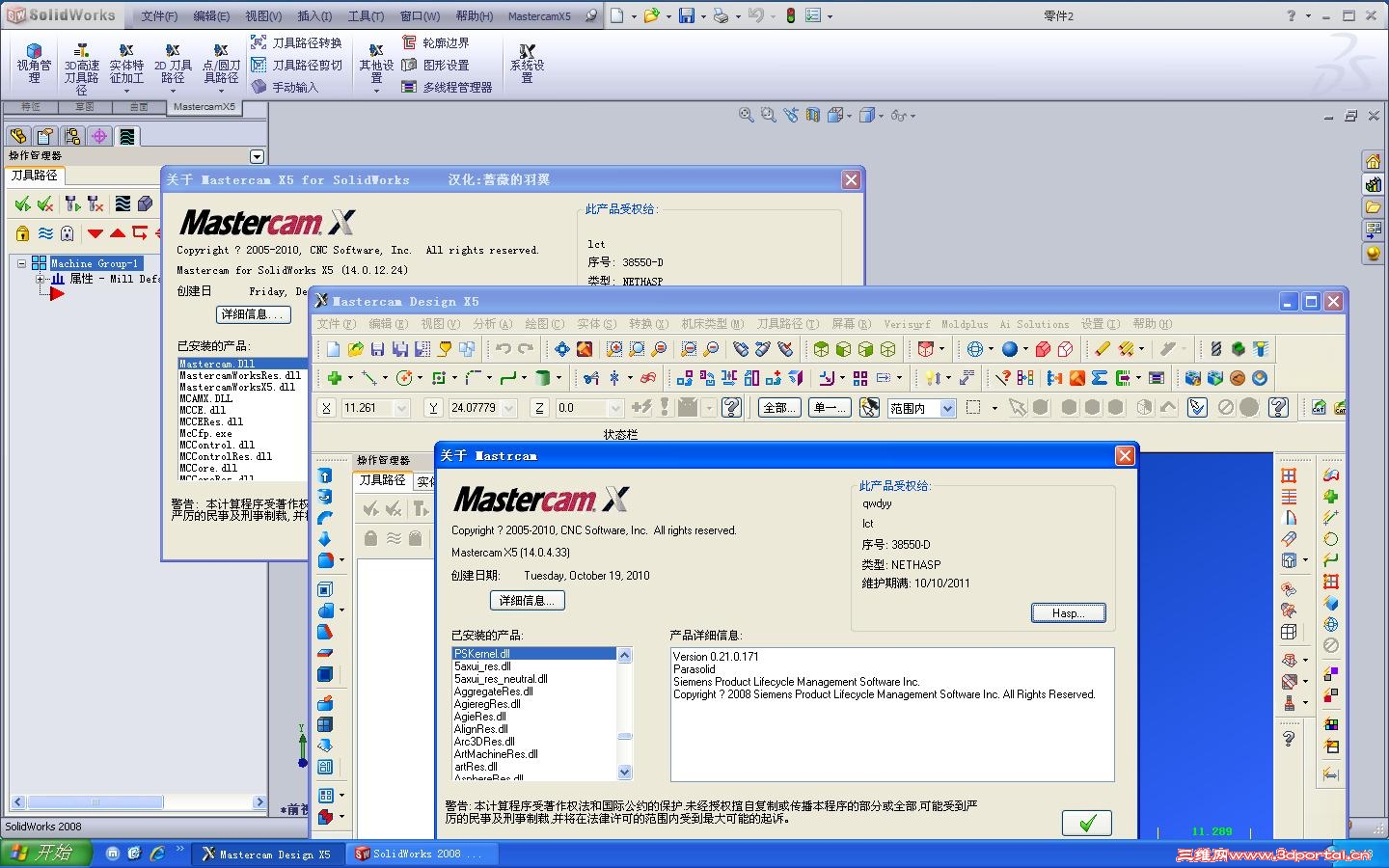Click the SolidWorks rebuild traffic light icon
The height and width of the screenshot is (868, 1389).
pos(790,15)
